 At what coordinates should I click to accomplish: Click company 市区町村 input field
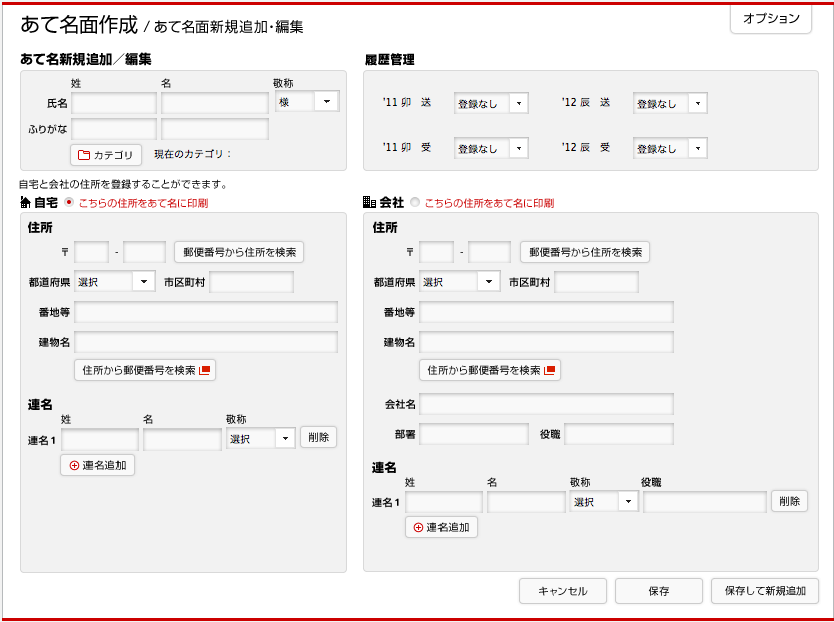click(596, 282)
